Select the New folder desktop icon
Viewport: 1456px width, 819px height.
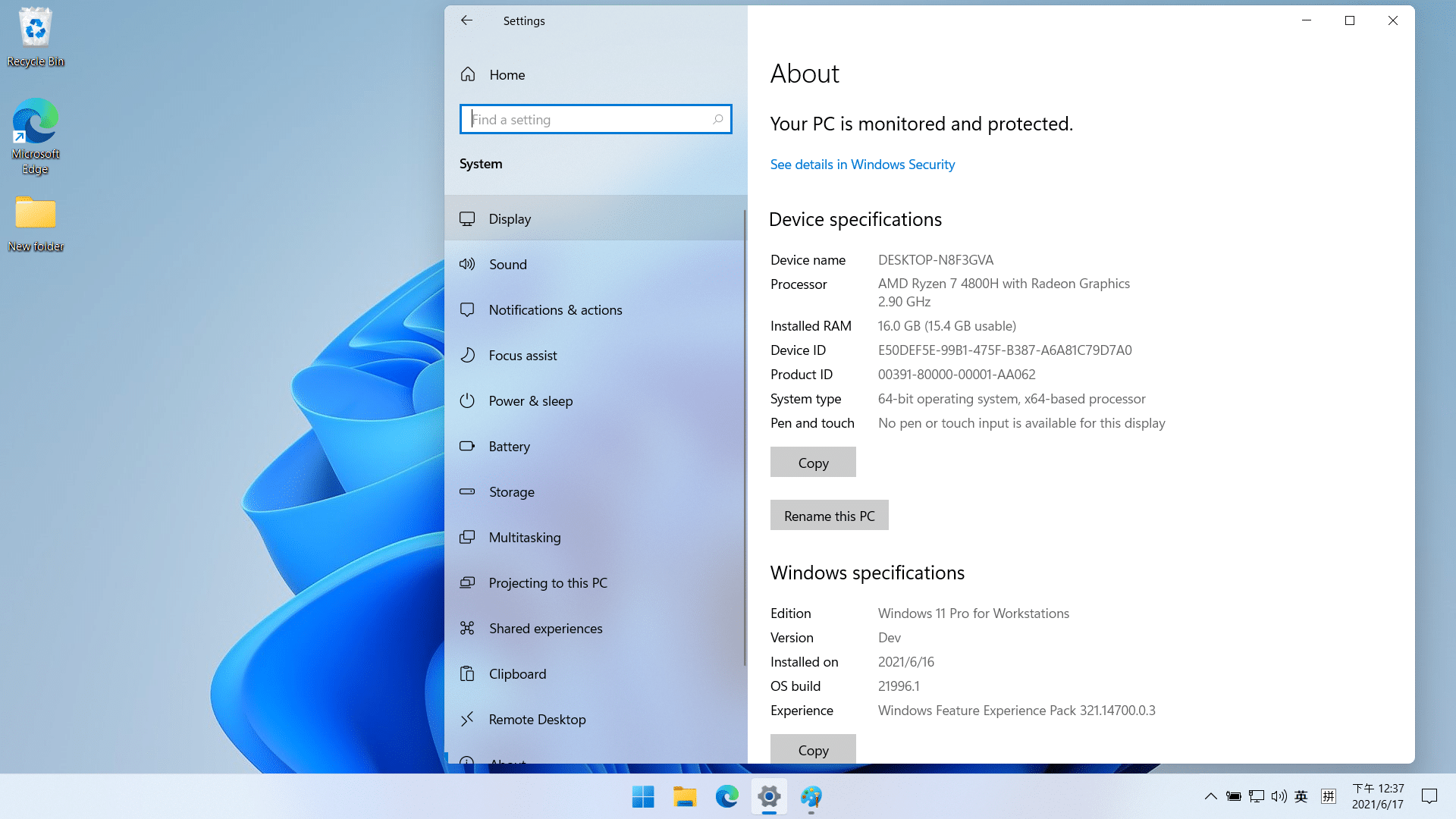point(36,224)
